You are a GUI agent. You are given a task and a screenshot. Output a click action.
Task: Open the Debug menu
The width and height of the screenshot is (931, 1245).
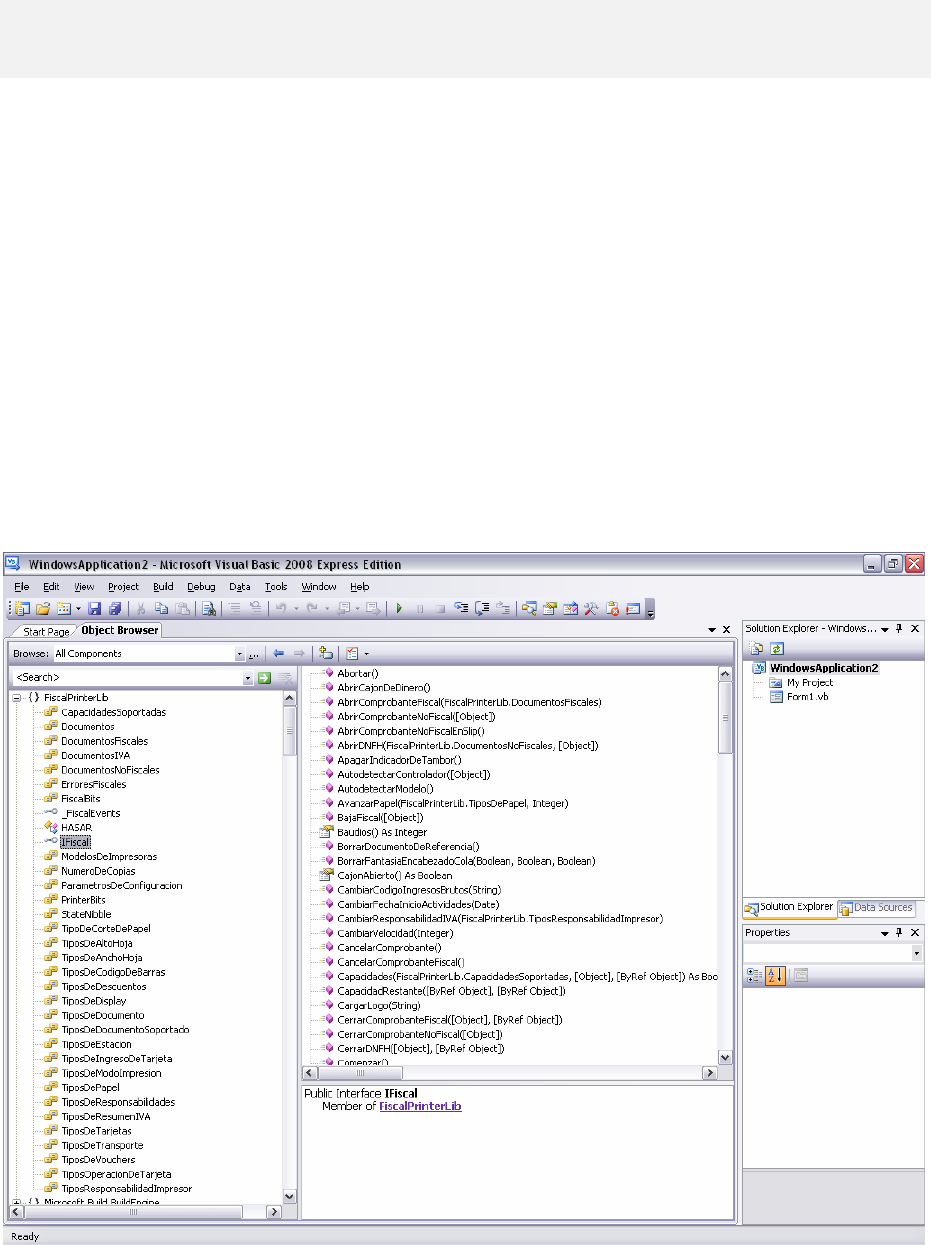tap(201, 587)
